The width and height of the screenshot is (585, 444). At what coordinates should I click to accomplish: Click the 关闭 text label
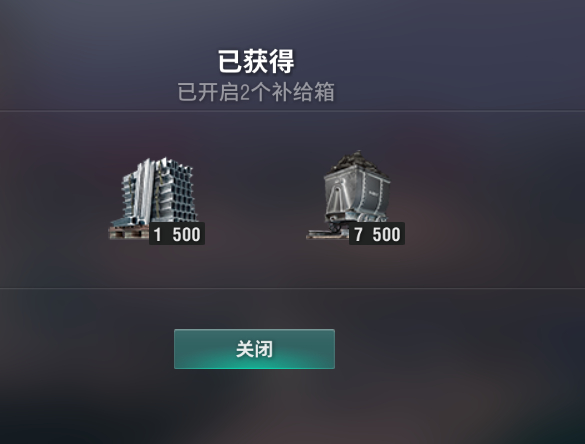point(254,349)
